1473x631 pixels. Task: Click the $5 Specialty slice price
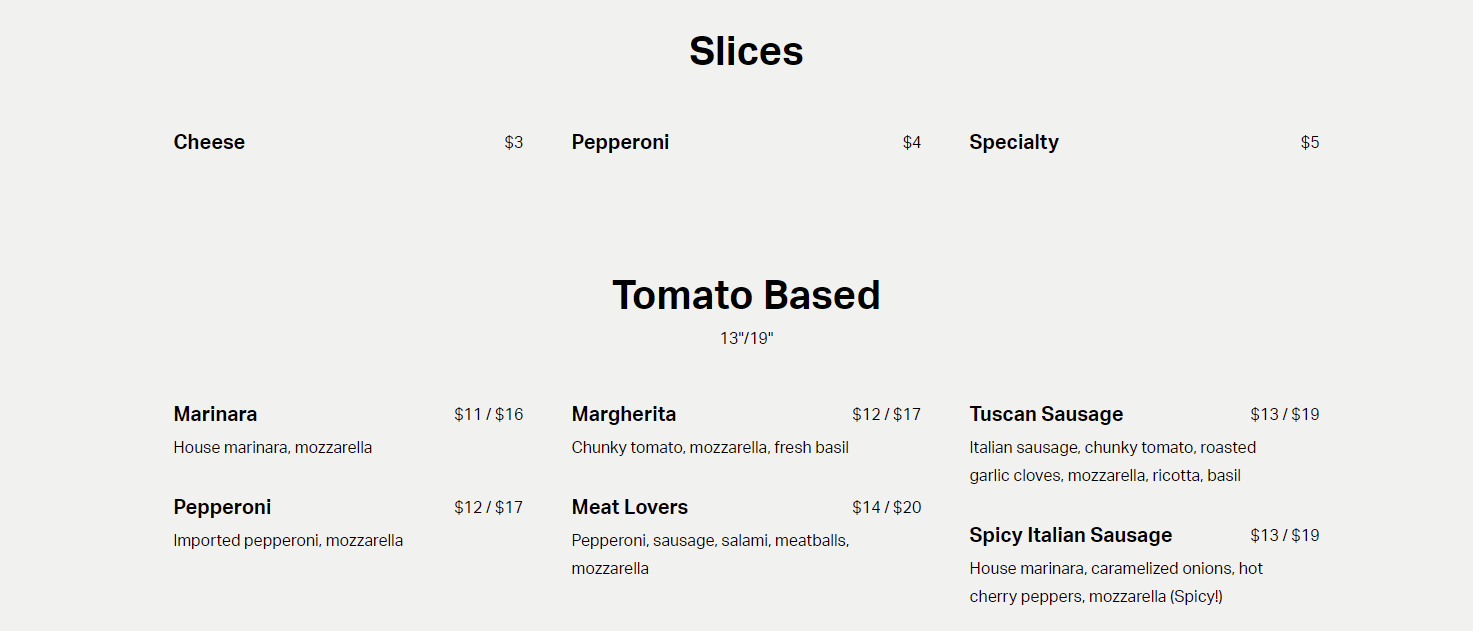tap(1309, 142)
